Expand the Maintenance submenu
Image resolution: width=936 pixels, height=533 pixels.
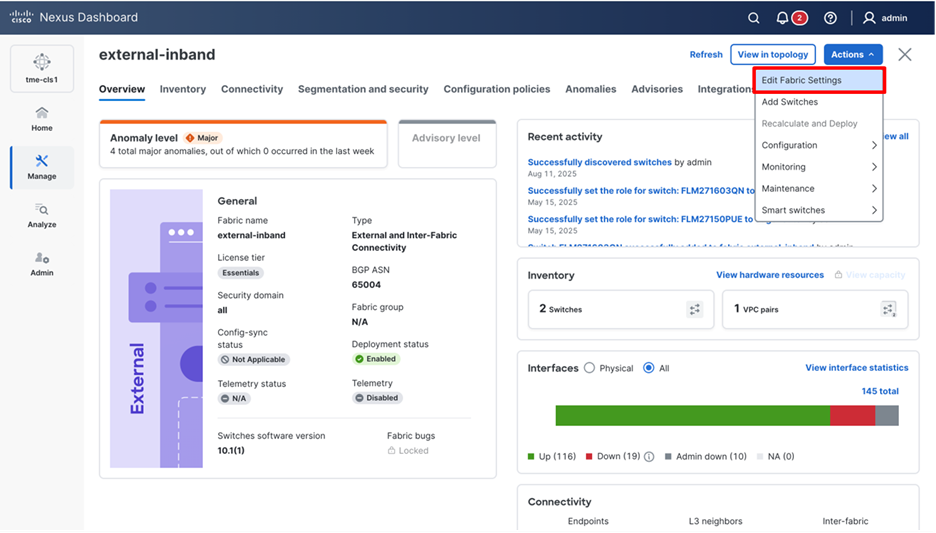tap(818, 189)
